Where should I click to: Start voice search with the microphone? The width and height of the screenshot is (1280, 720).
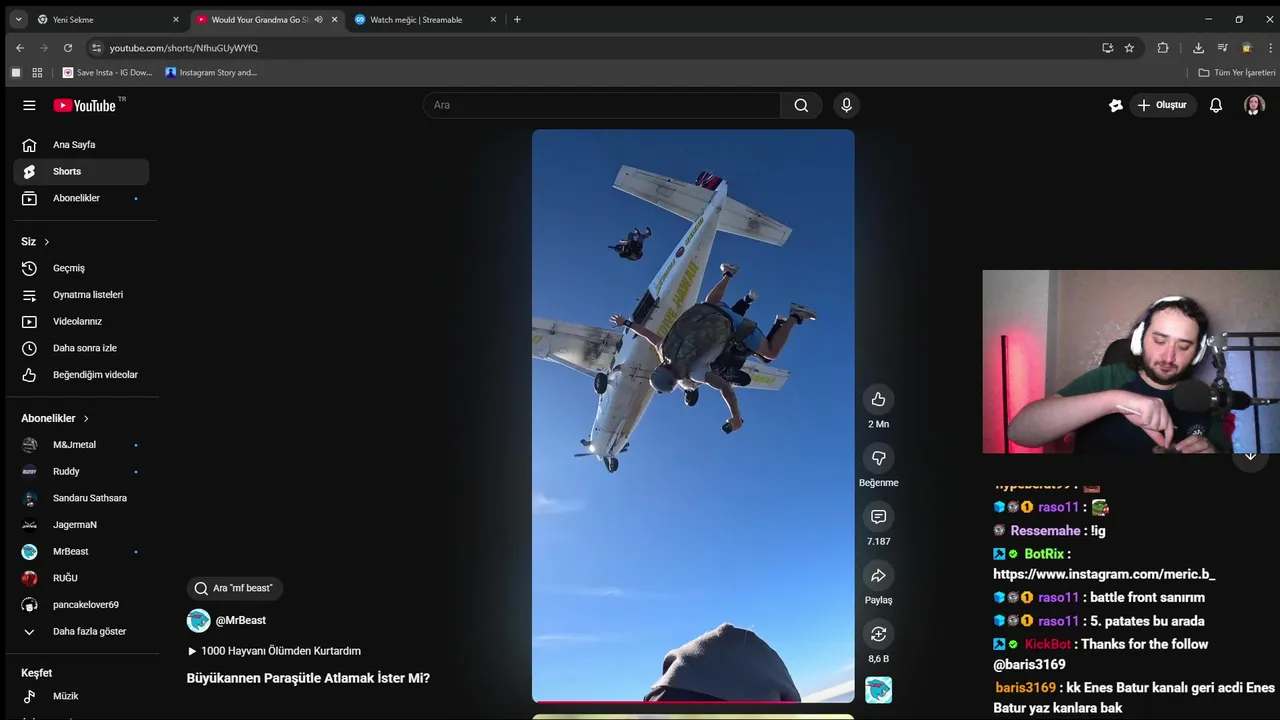[x=846, y=105]
